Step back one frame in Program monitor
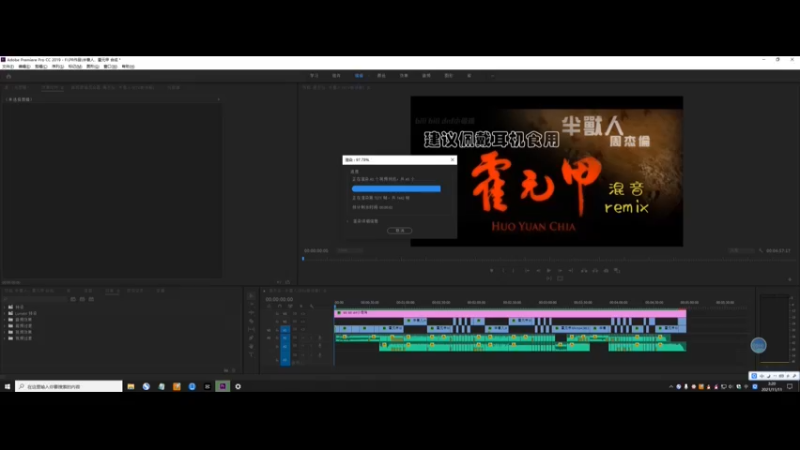Viewport: 800px width, 450px height. [x=538, y=270]
